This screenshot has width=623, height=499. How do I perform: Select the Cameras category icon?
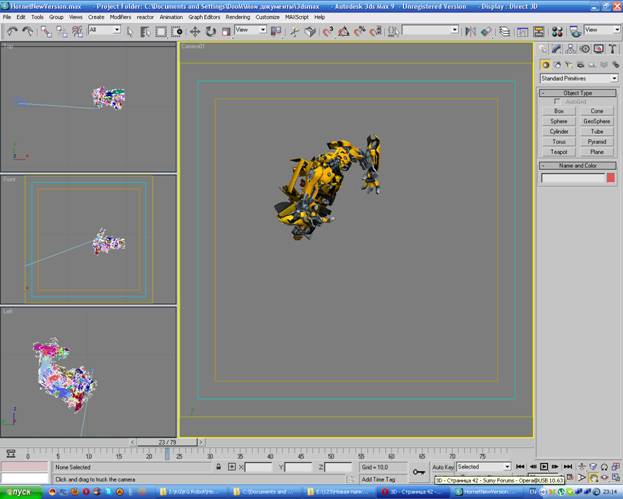(x=582, y=64)
